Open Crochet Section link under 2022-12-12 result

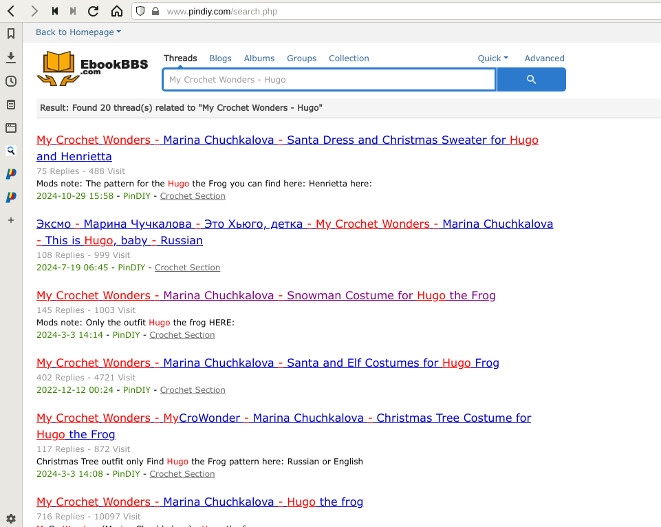point(193,390)
